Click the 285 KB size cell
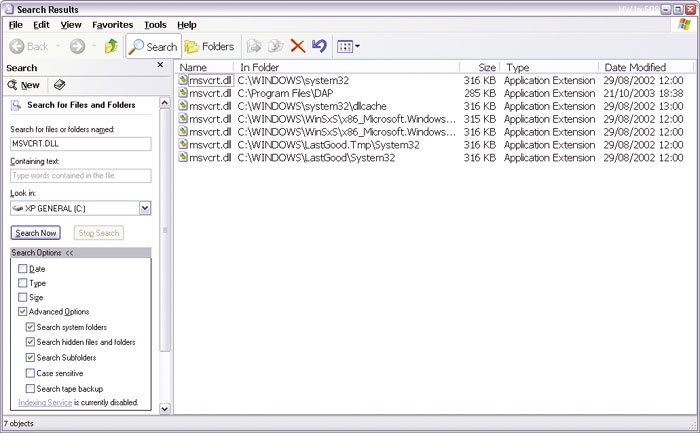This screenshot has width=700, height=433. coord(480,93)
